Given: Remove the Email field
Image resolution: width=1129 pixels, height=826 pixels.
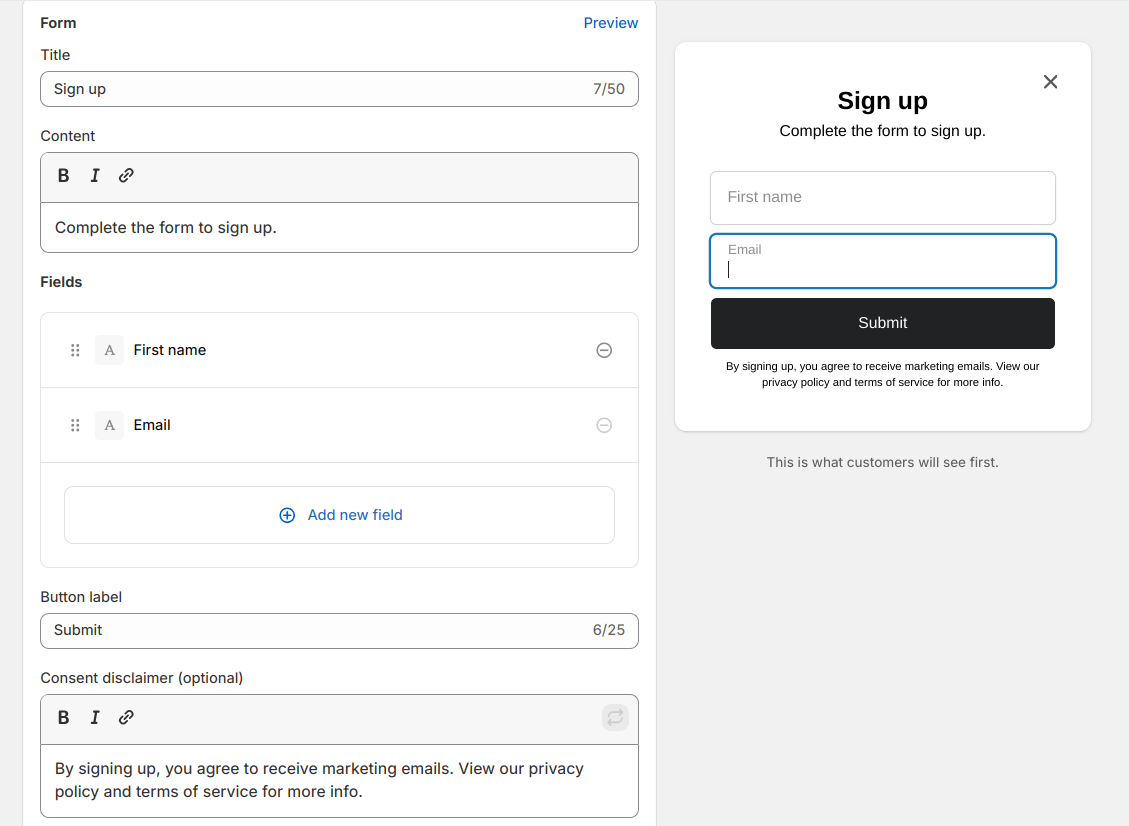Looking at the screenshot, I should [x=604, y=425].
